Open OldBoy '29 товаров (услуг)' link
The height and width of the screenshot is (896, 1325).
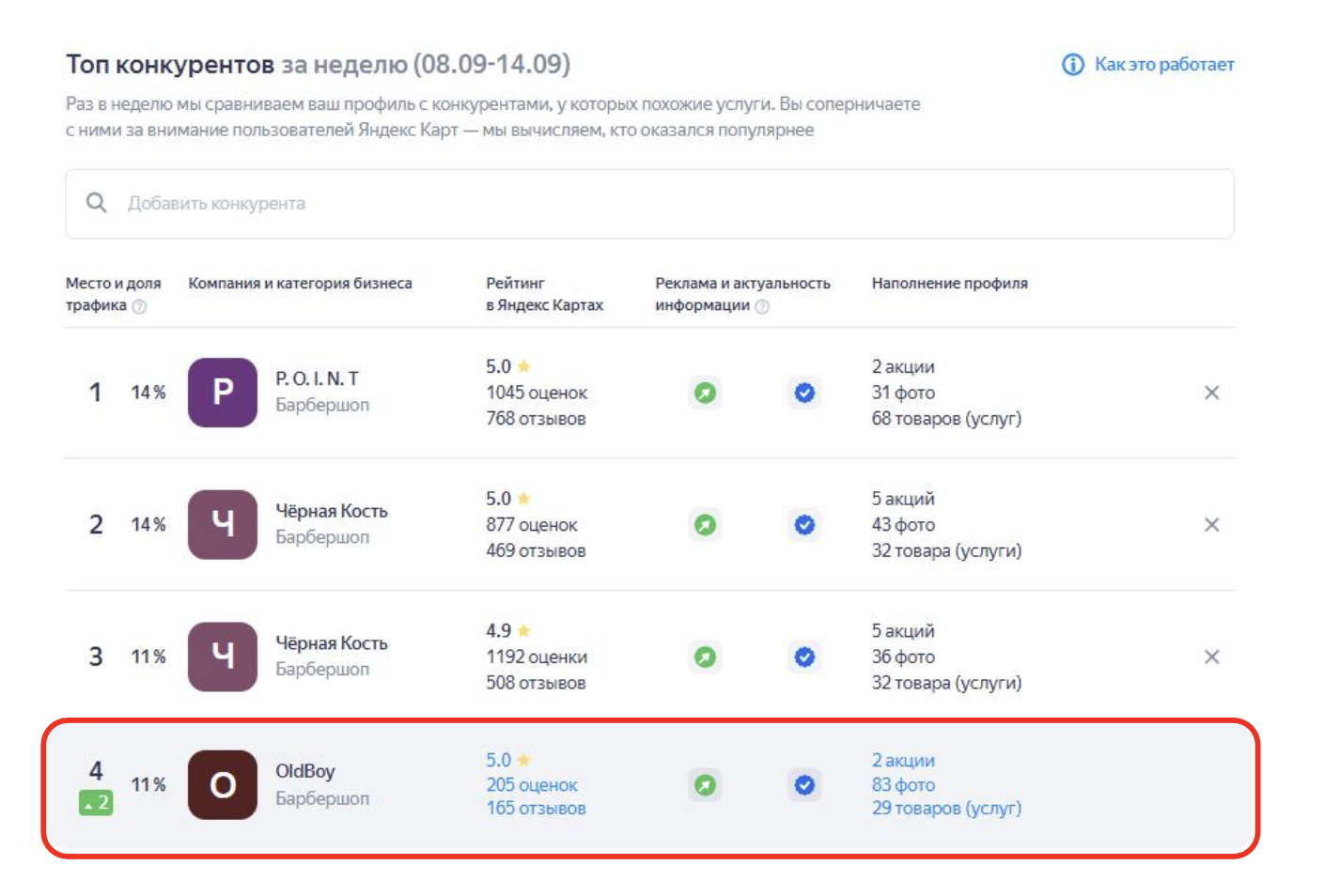(x=946, y=809)
